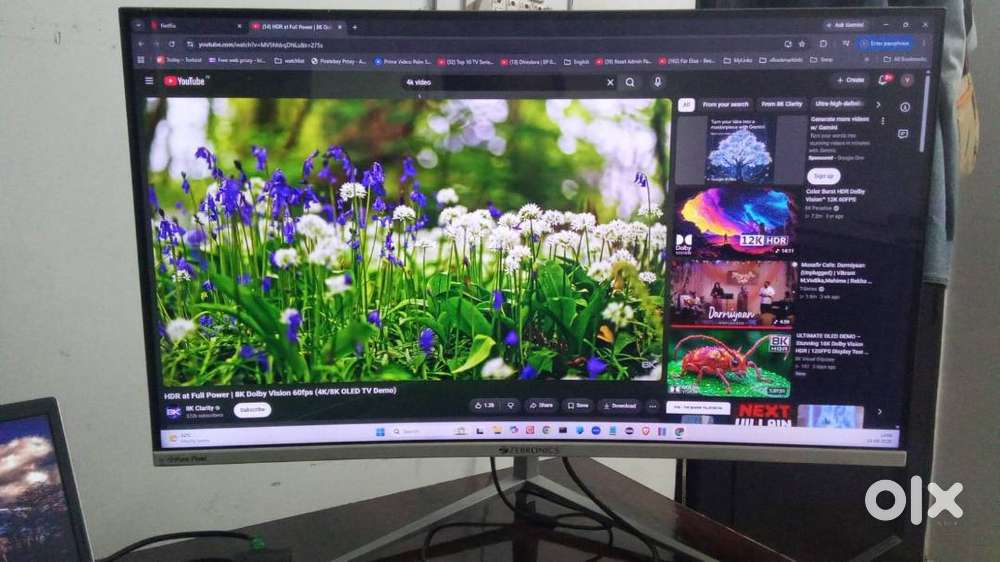Show more filter chips with right arrow

878,104
